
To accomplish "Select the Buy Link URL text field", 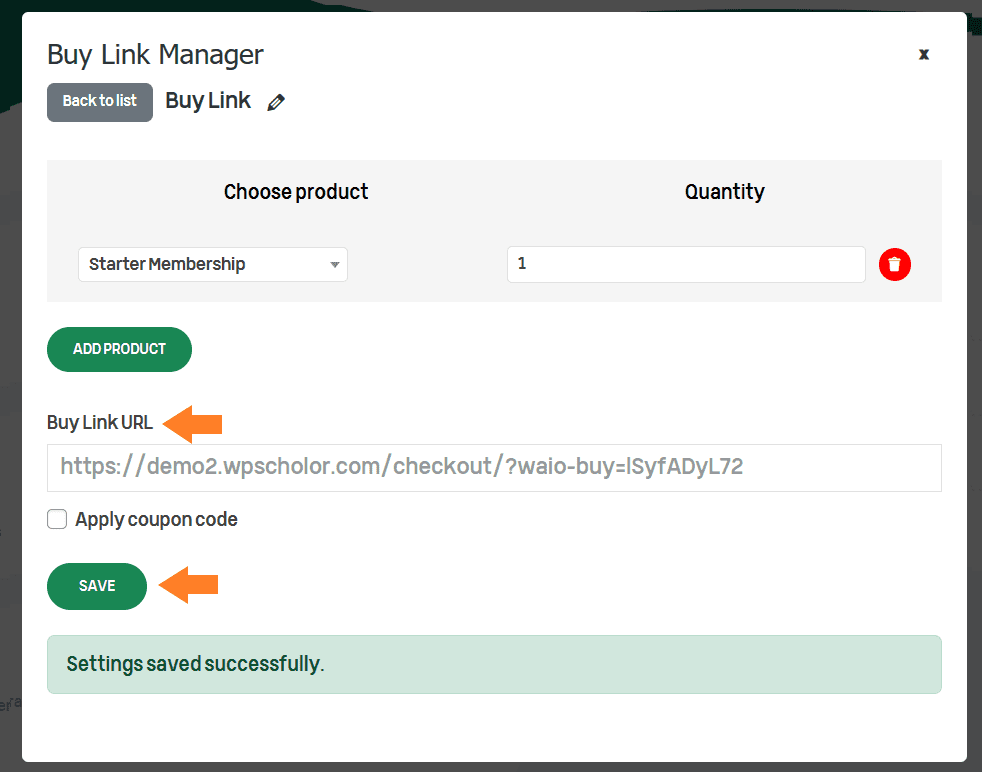I will click(x=494, y=468).
